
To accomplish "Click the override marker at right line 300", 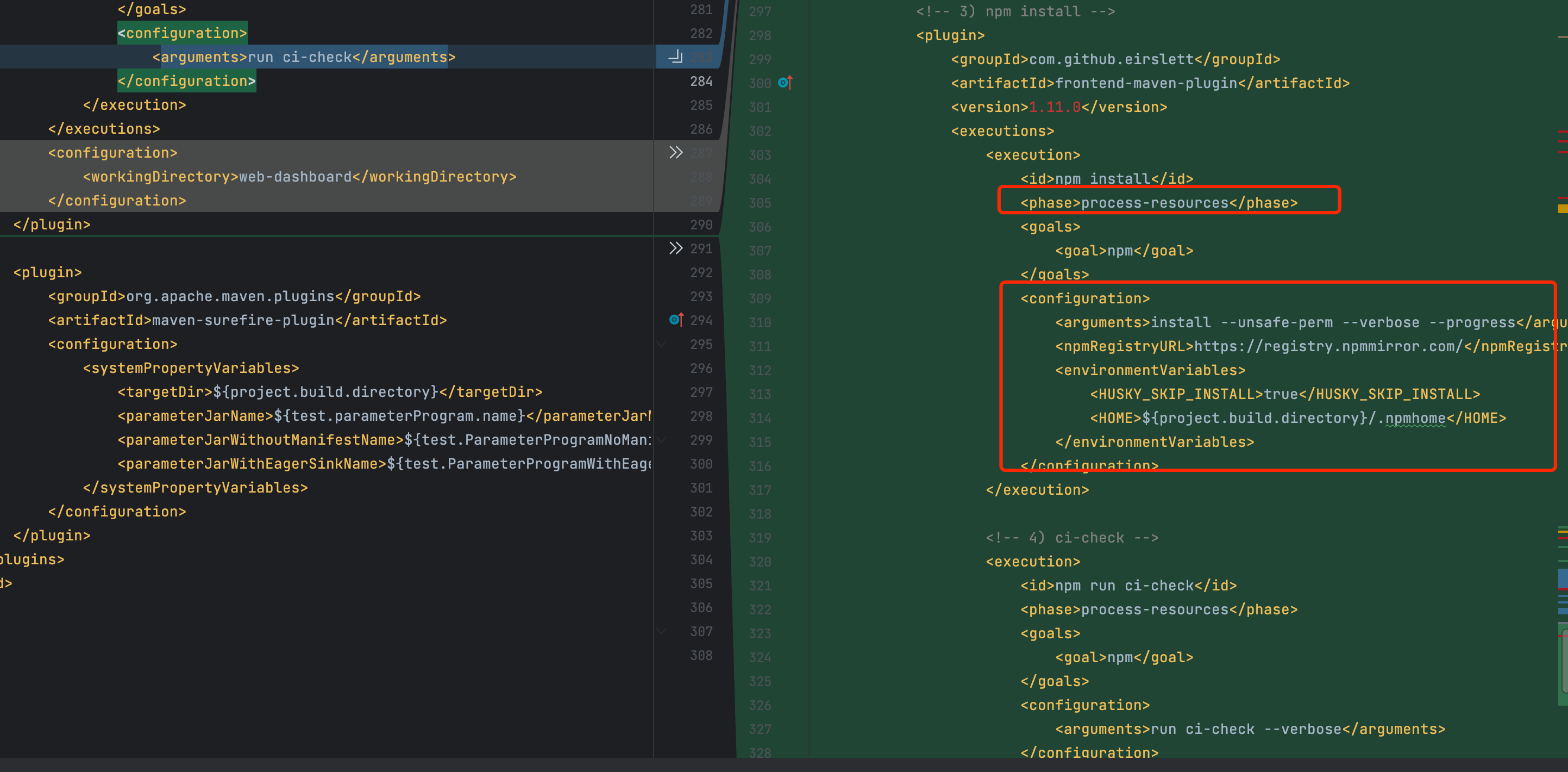I will pyautogui.click(x=785, y=82).
